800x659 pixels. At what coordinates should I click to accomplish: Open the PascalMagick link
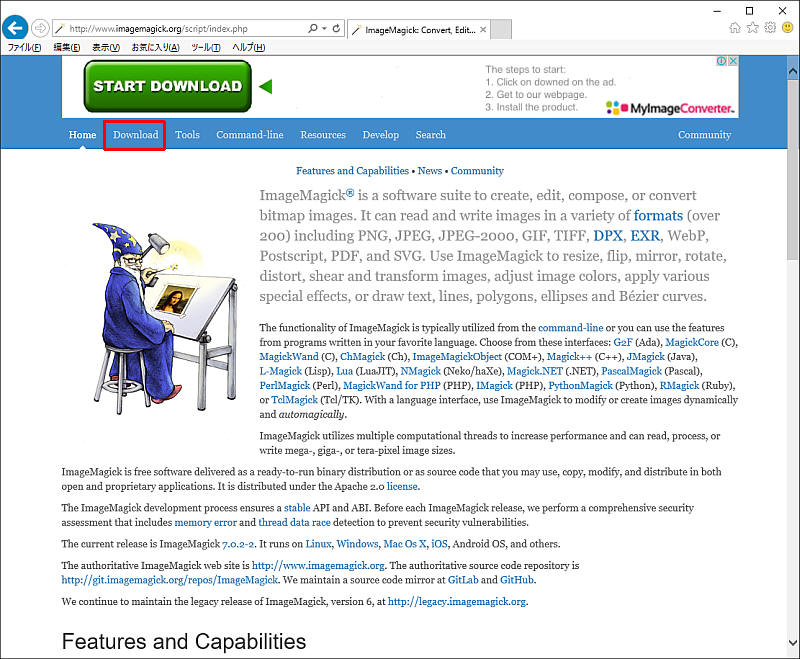632,371
